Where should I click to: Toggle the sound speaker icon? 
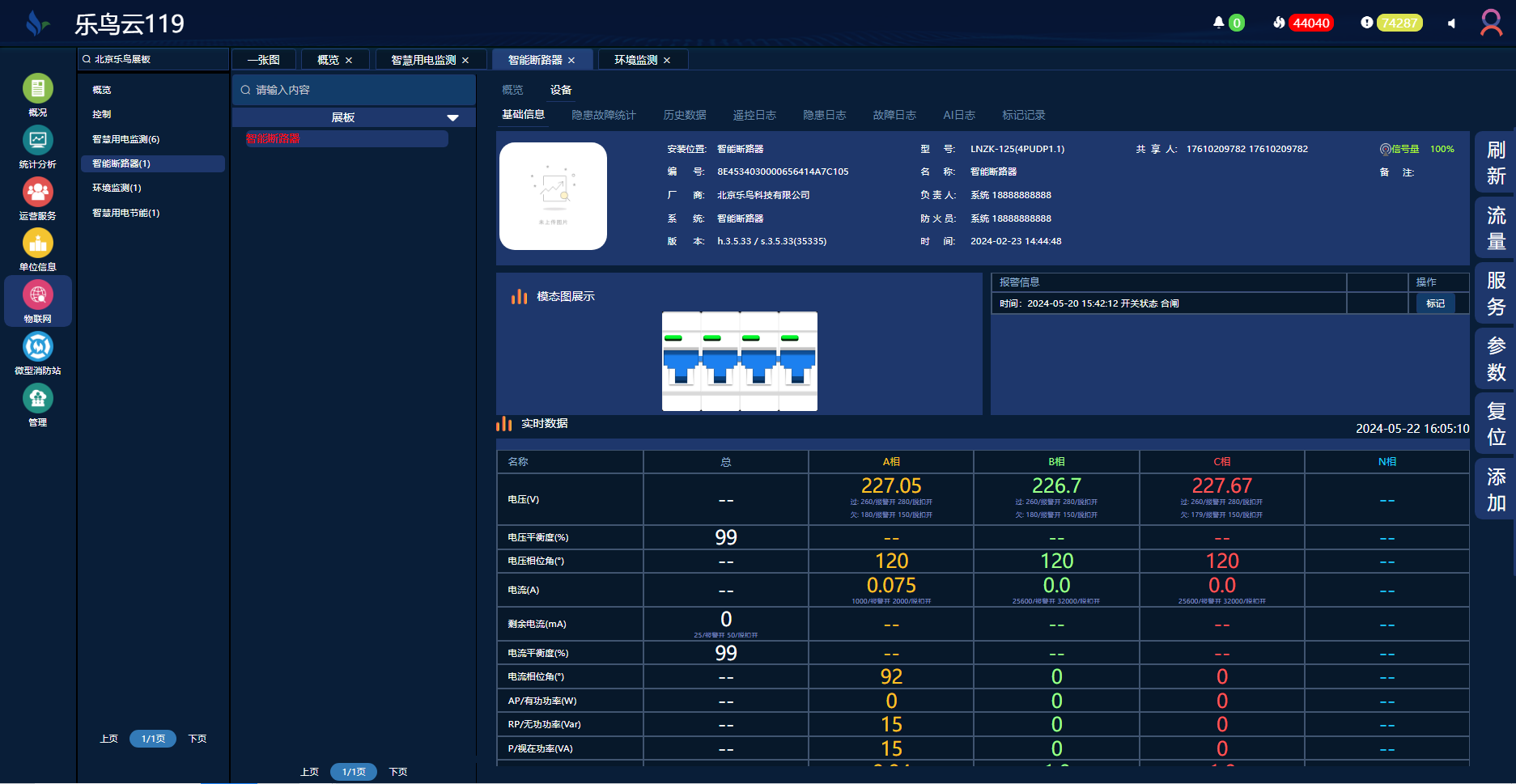click(x=1451, y=23)
